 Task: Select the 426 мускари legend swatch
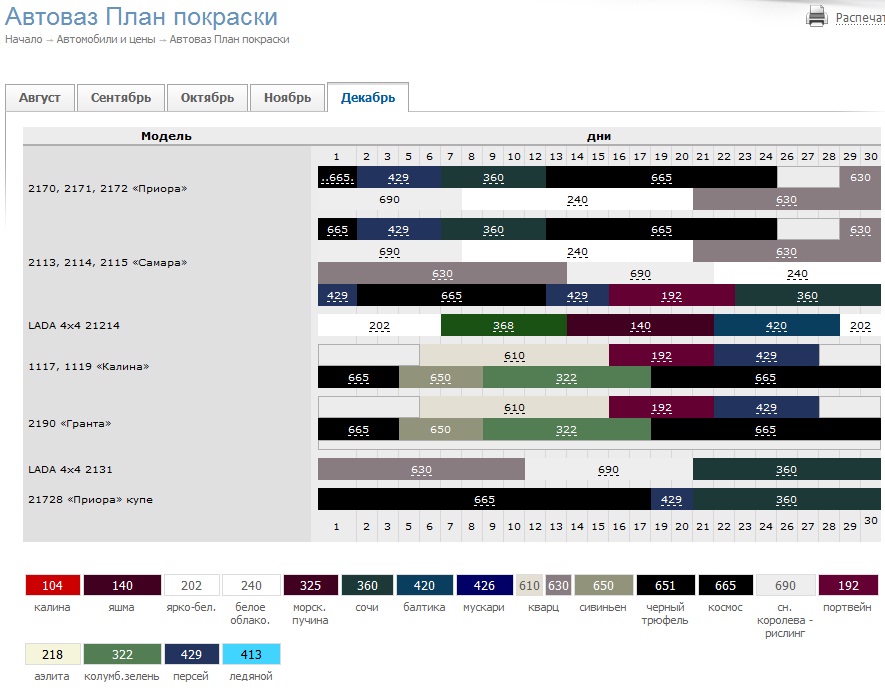pos(484,585)
